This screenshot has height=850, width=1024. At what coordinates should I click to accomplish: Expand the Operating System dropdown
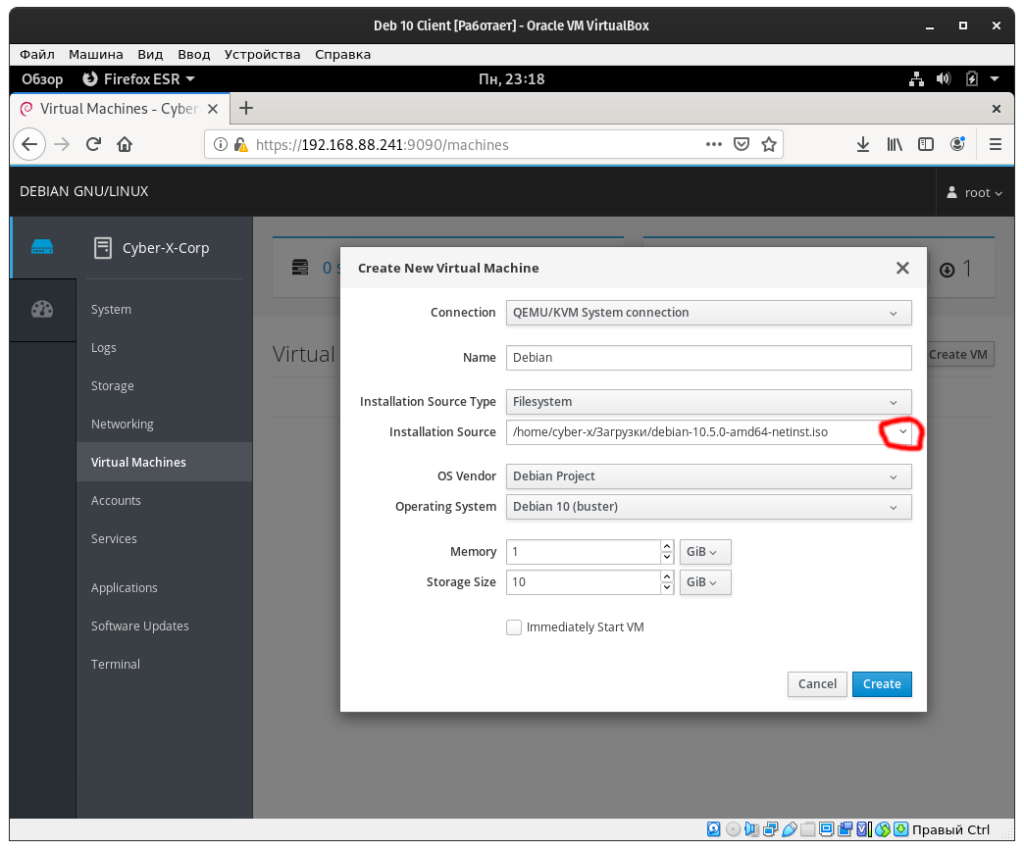click(x=708, y=507)
